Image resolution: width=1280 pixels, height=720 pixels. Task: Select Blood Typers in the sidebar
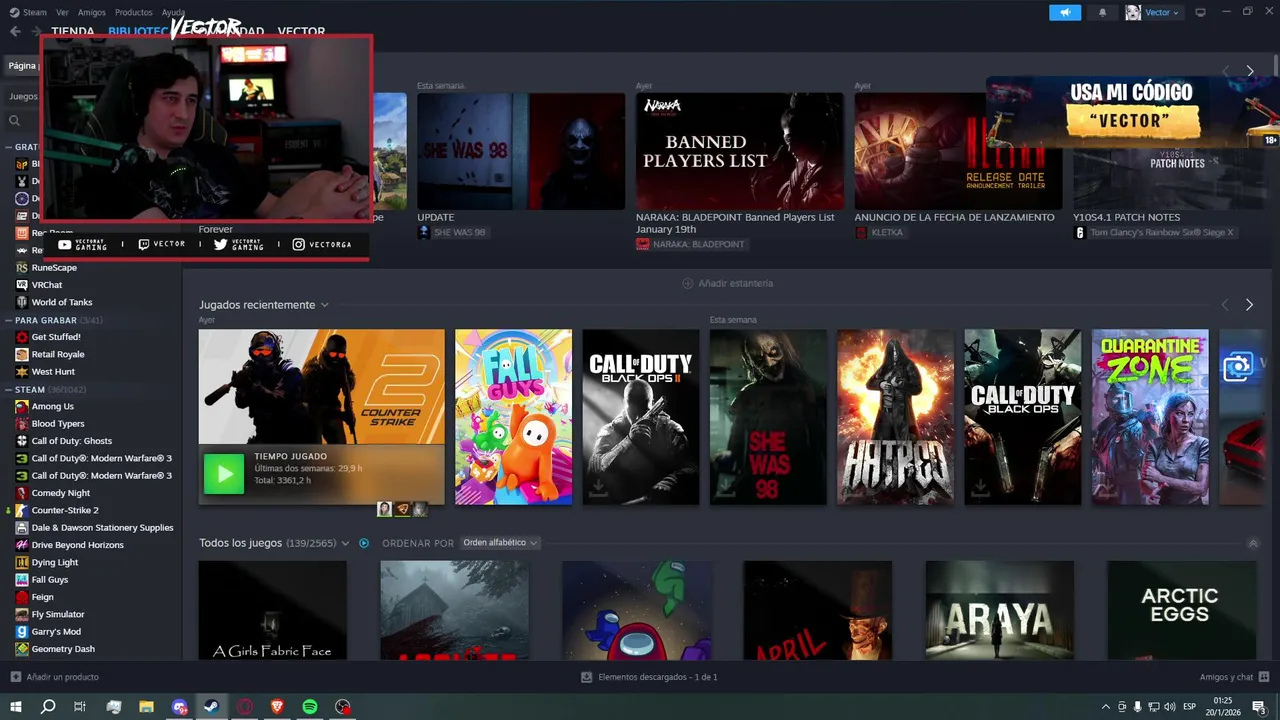coord(58,424)
